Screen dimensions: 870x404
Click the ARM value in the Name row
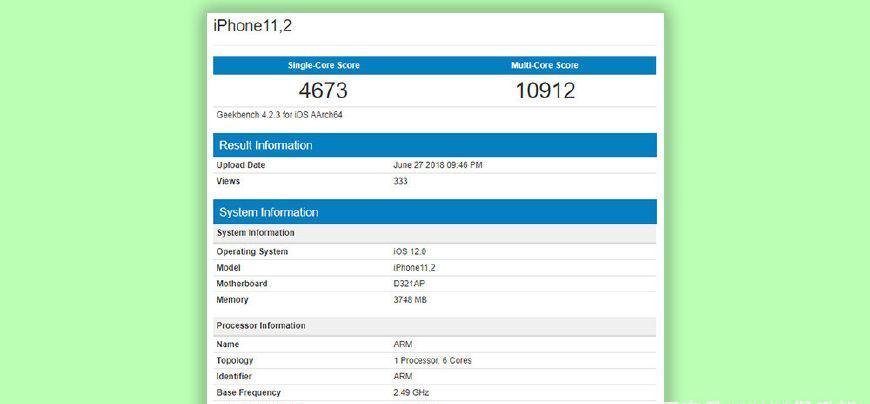click(403, 344)
